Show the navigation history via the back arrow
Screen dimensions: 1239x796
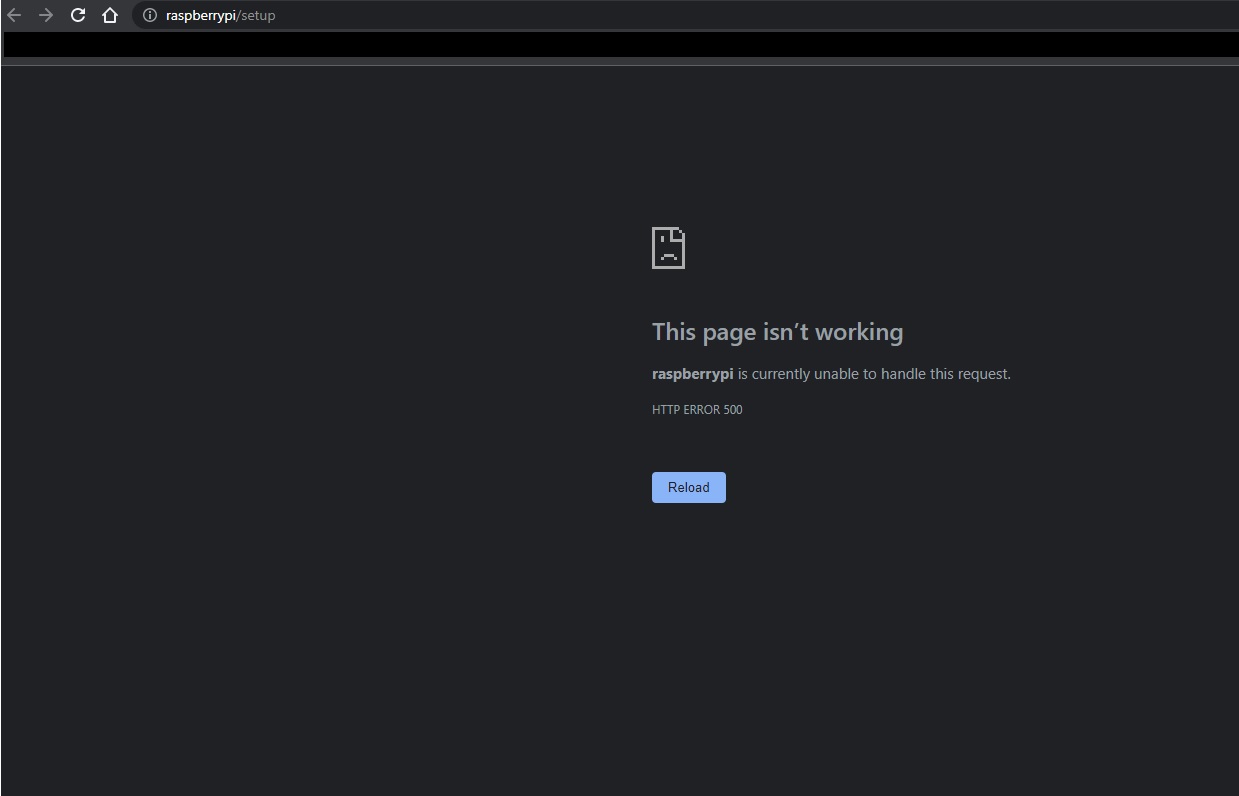(14, 15)
